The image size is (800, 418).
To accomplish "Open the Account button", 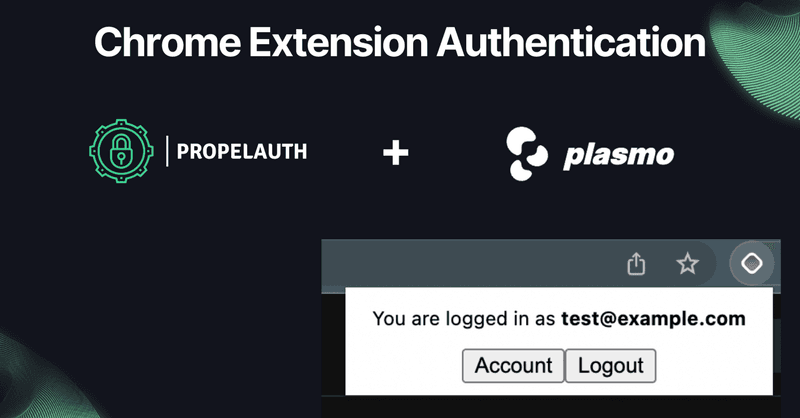I will click(x=513, y=365).
